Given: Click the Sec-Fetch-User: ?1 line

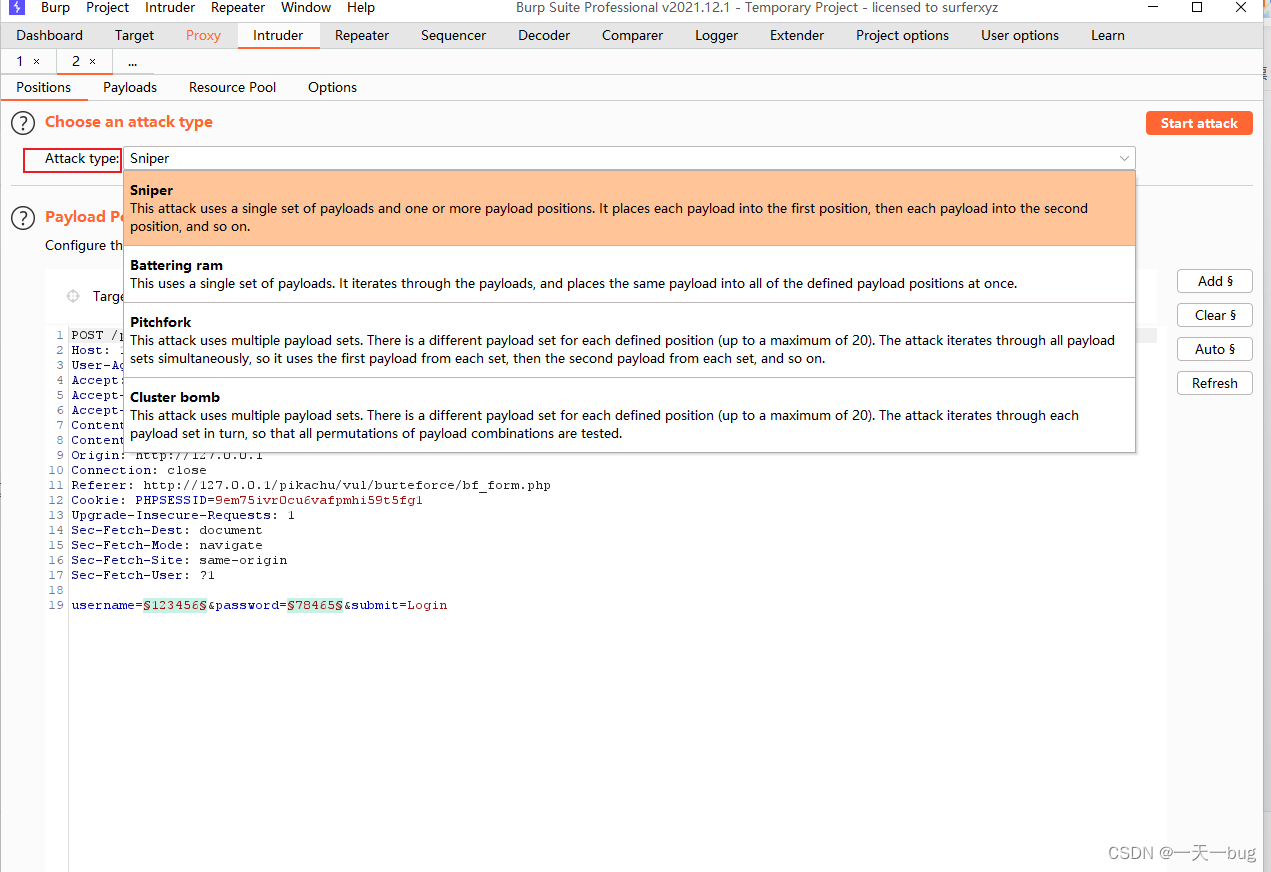Looking at the screenshot, I should pos(143,576).
